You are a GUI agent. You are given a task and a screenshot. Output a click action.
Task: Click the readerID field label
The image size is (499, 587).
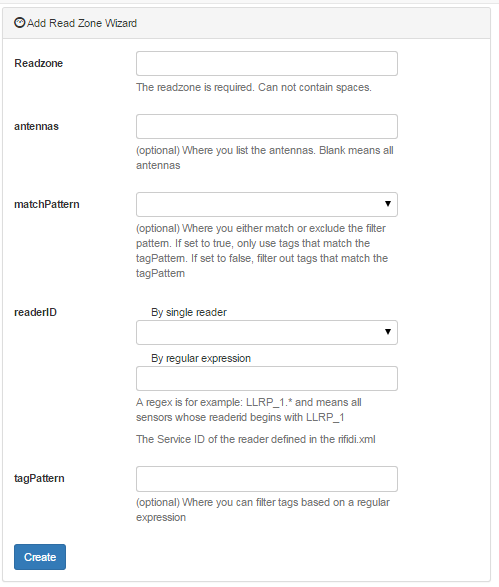click(36, 312)
